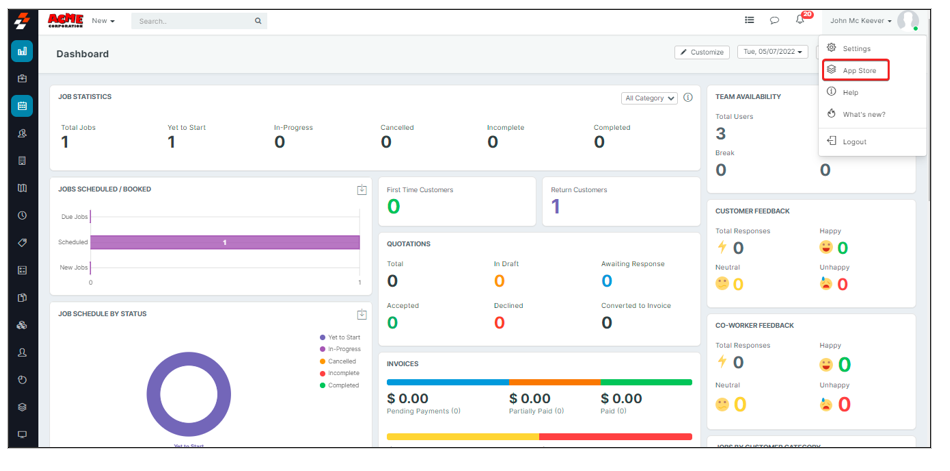Choose Logout in the user menu

[x=853, y=142]
